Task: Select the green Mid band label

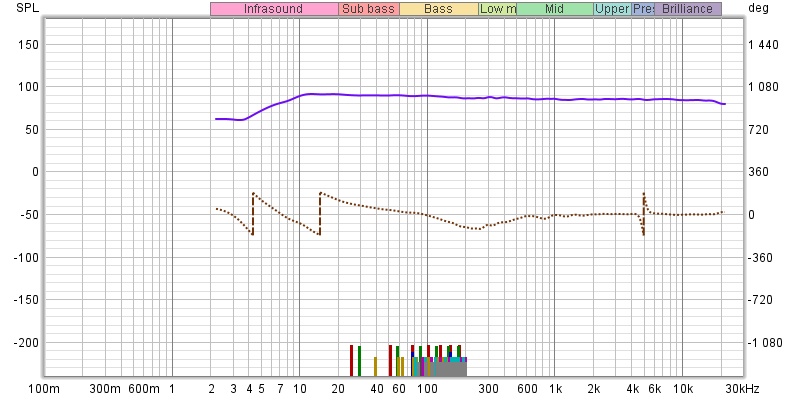Action: (555, 9)
